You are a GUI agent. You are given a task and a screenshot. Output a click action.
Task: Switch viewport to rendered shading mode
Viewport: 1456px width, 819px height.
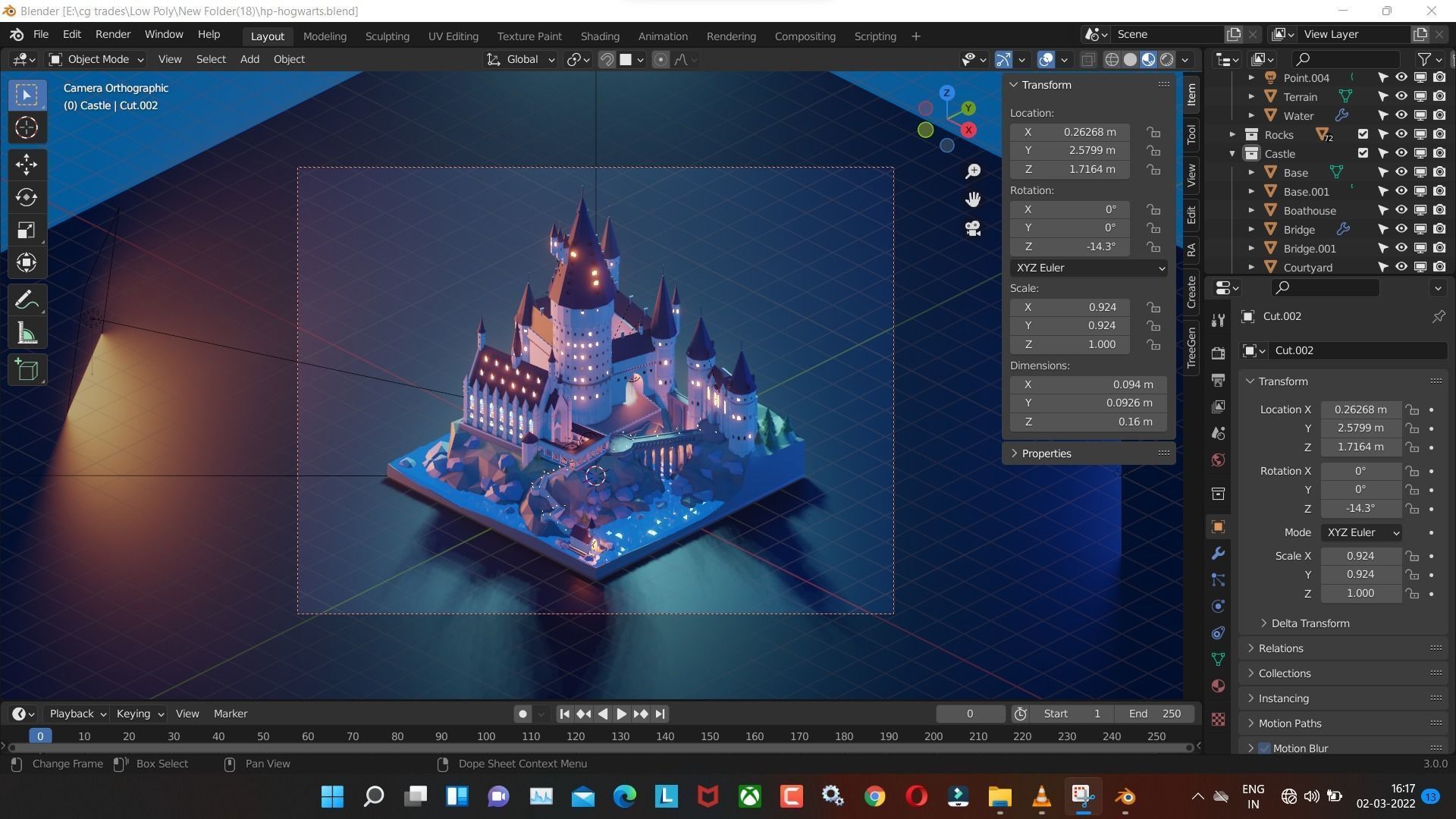(1167, 59)
